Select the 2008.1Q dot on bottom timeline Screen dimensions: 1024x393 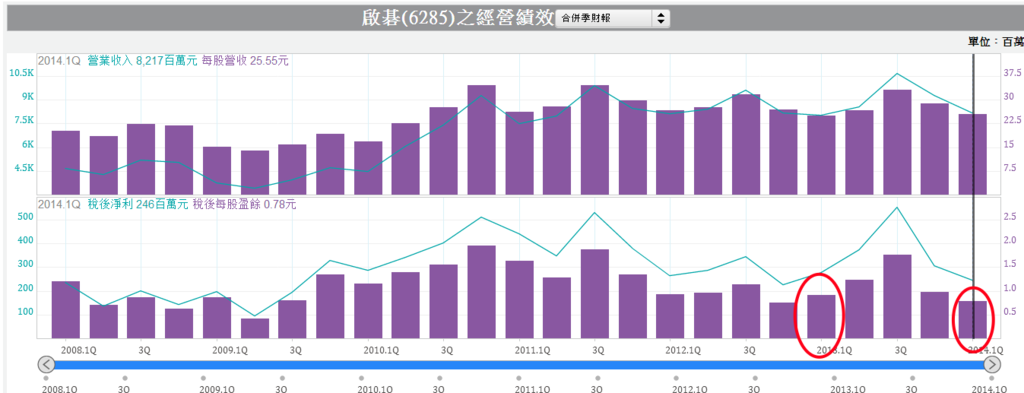click(46, 378)
